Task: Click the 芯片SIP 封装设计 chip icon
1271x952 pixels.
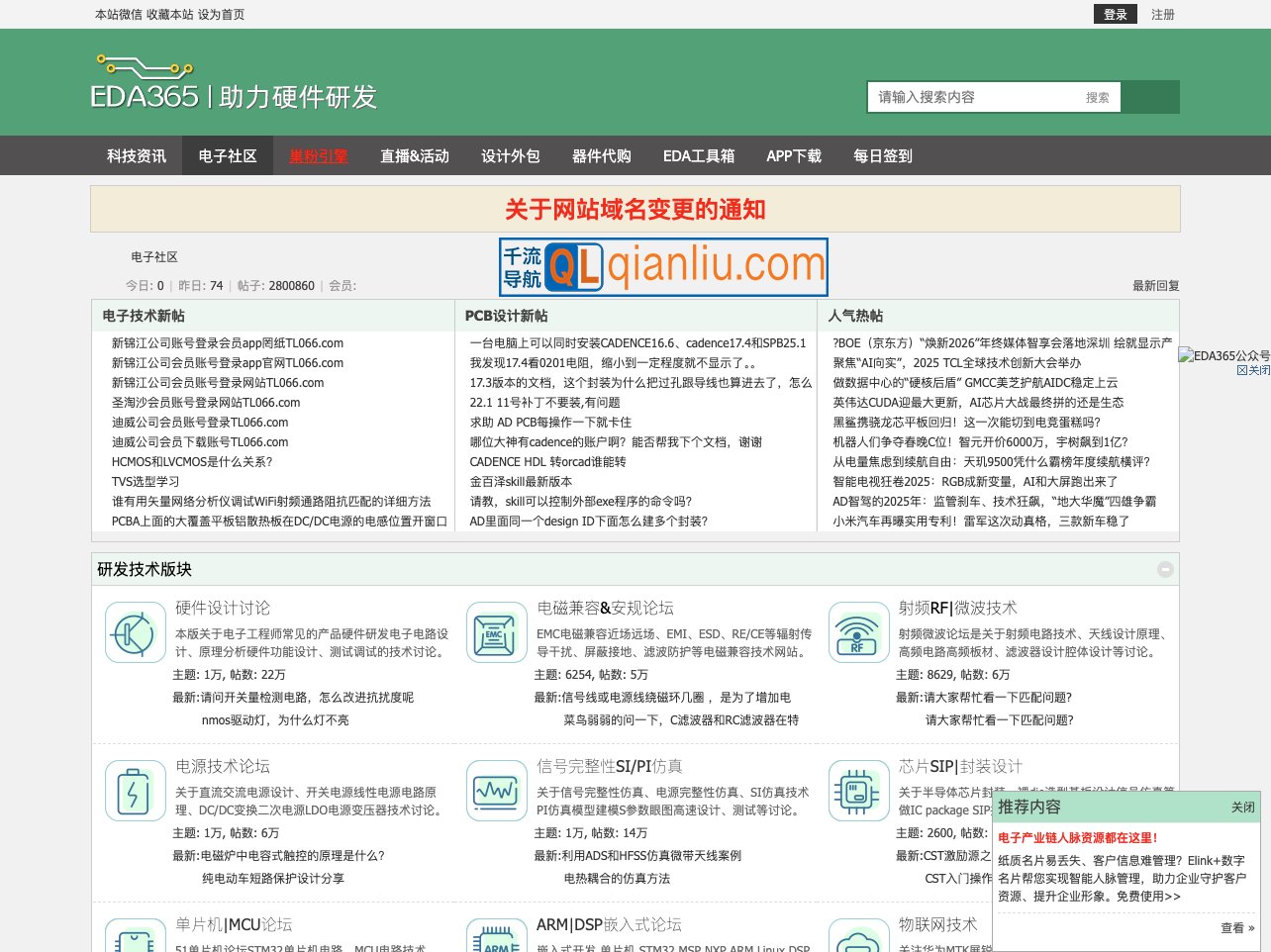Action: tap(858, 790)
